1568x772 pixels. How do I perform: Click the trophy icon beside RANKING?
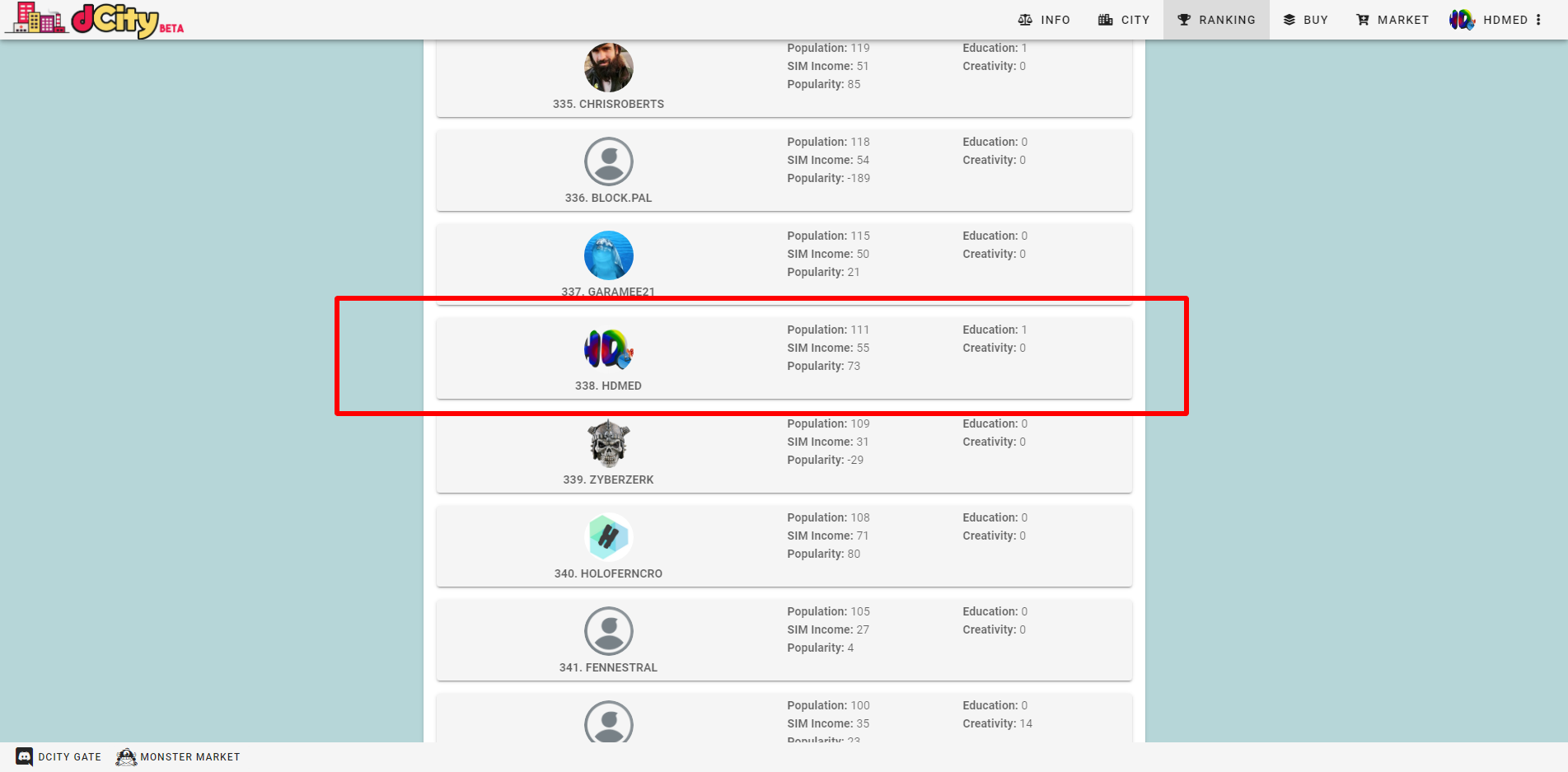(x=1184, y=20)
